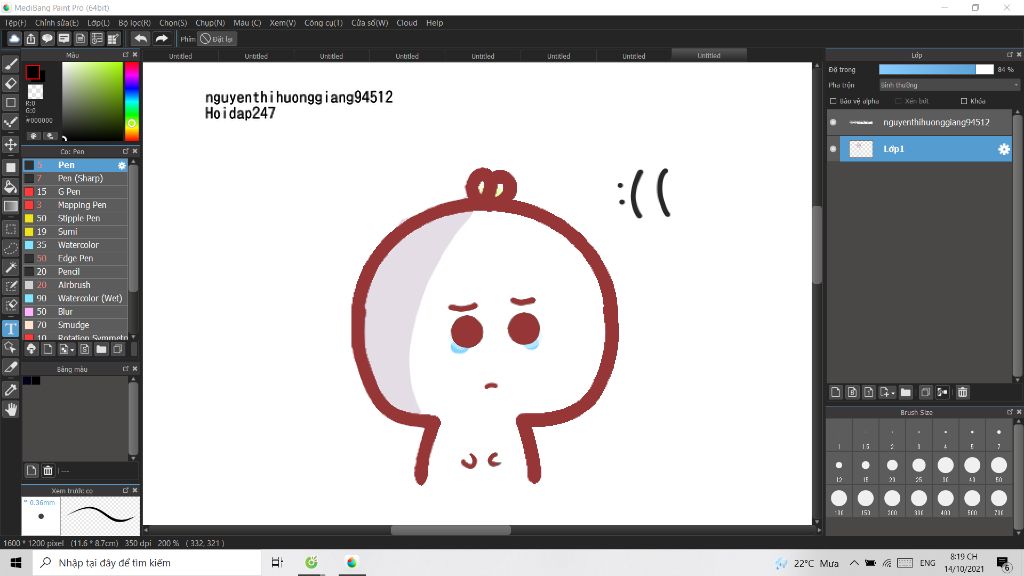Open the Cửa sổ(W) menu
This screenshot has height=576, width=1024.
coord(370,23)
